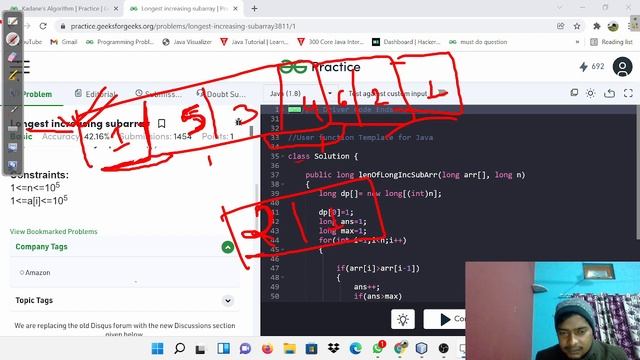Show the hint lightbulb button
Screen dimensions: 640x360
point(403,319)
